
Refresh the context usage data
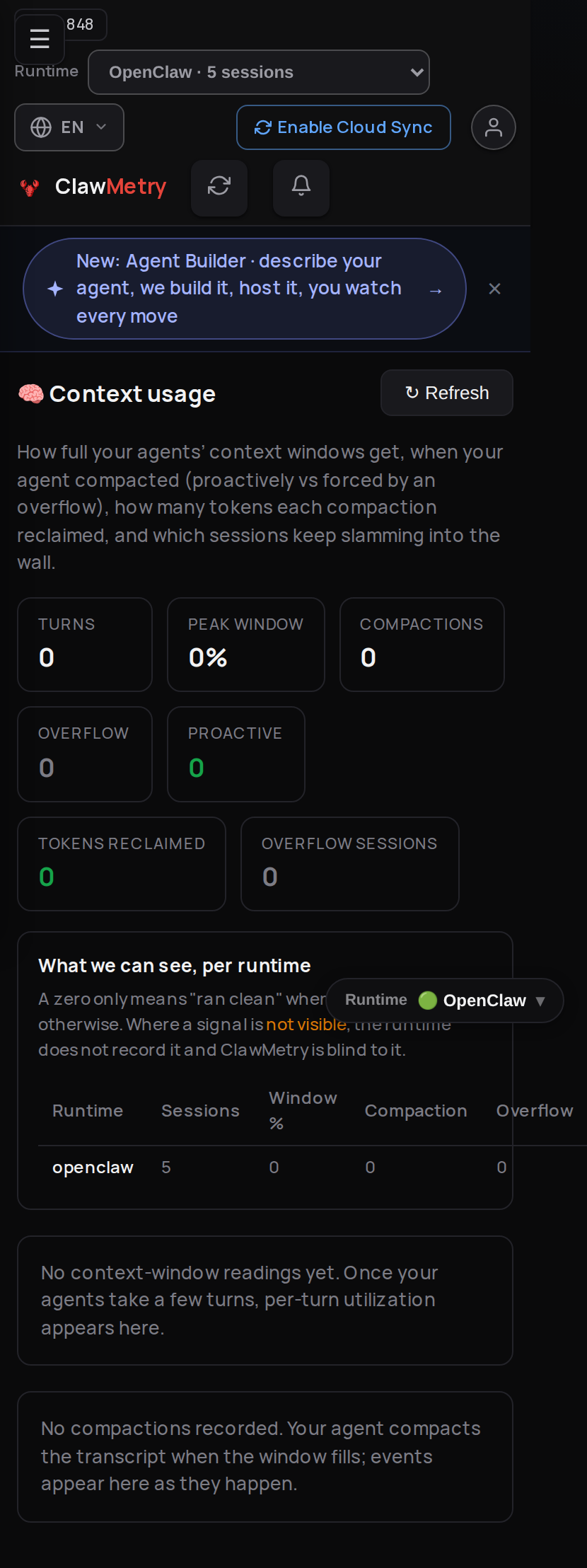pyautogui.click(x=447, y=393)
